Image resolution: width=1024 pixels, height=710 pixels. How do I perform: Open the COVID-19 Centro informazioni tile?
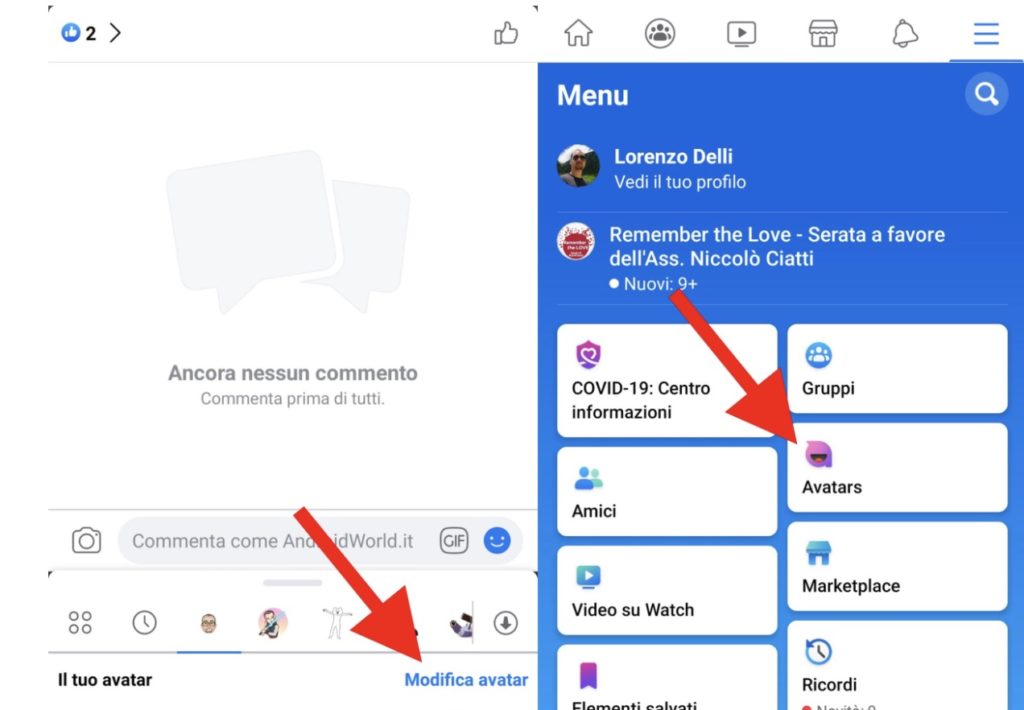click(x=667, y=381)
